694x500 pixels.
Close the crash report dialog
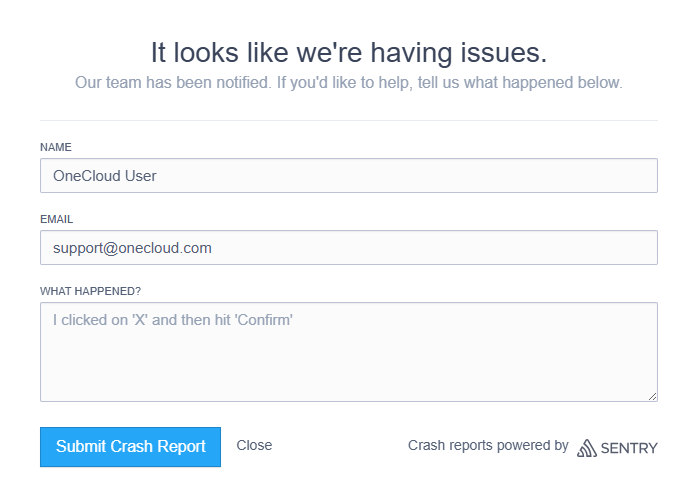[x=254, y=445]
